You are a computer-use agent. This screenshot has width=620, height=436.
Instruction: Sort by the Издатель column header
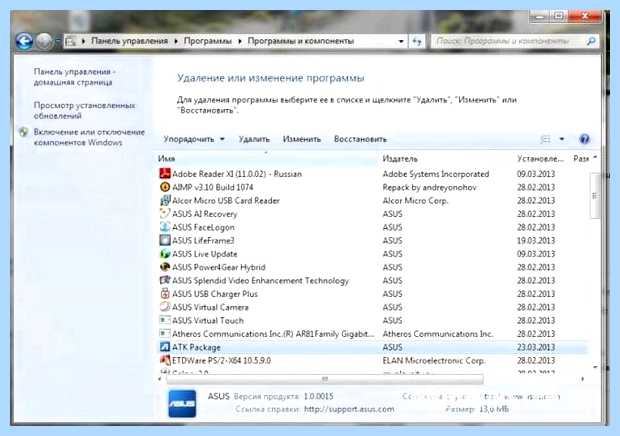400,159
